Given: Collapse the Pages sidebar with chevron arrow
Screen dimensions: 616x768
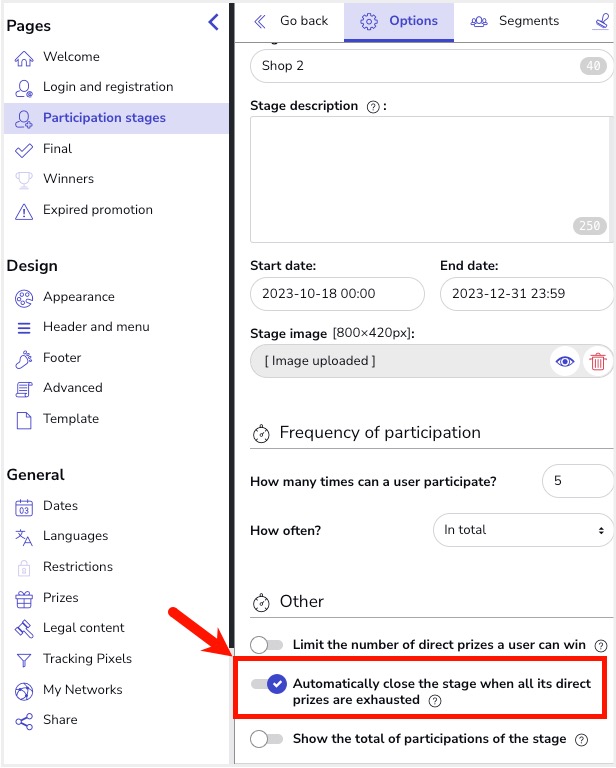Looking at the screenshot, I should click(213, 22).
